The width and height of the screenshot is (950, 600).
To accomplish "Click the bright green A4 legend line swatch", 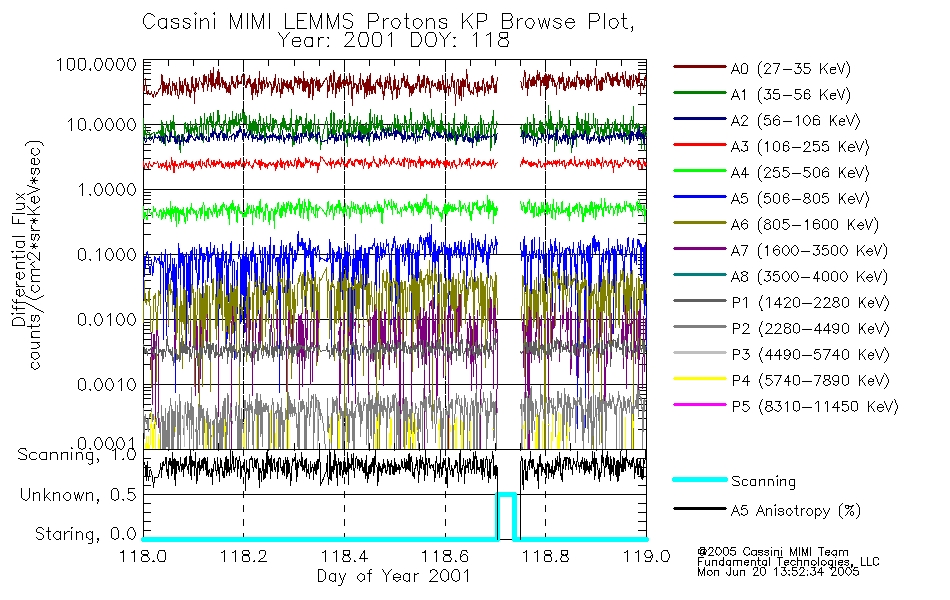I will click(700, 171).
